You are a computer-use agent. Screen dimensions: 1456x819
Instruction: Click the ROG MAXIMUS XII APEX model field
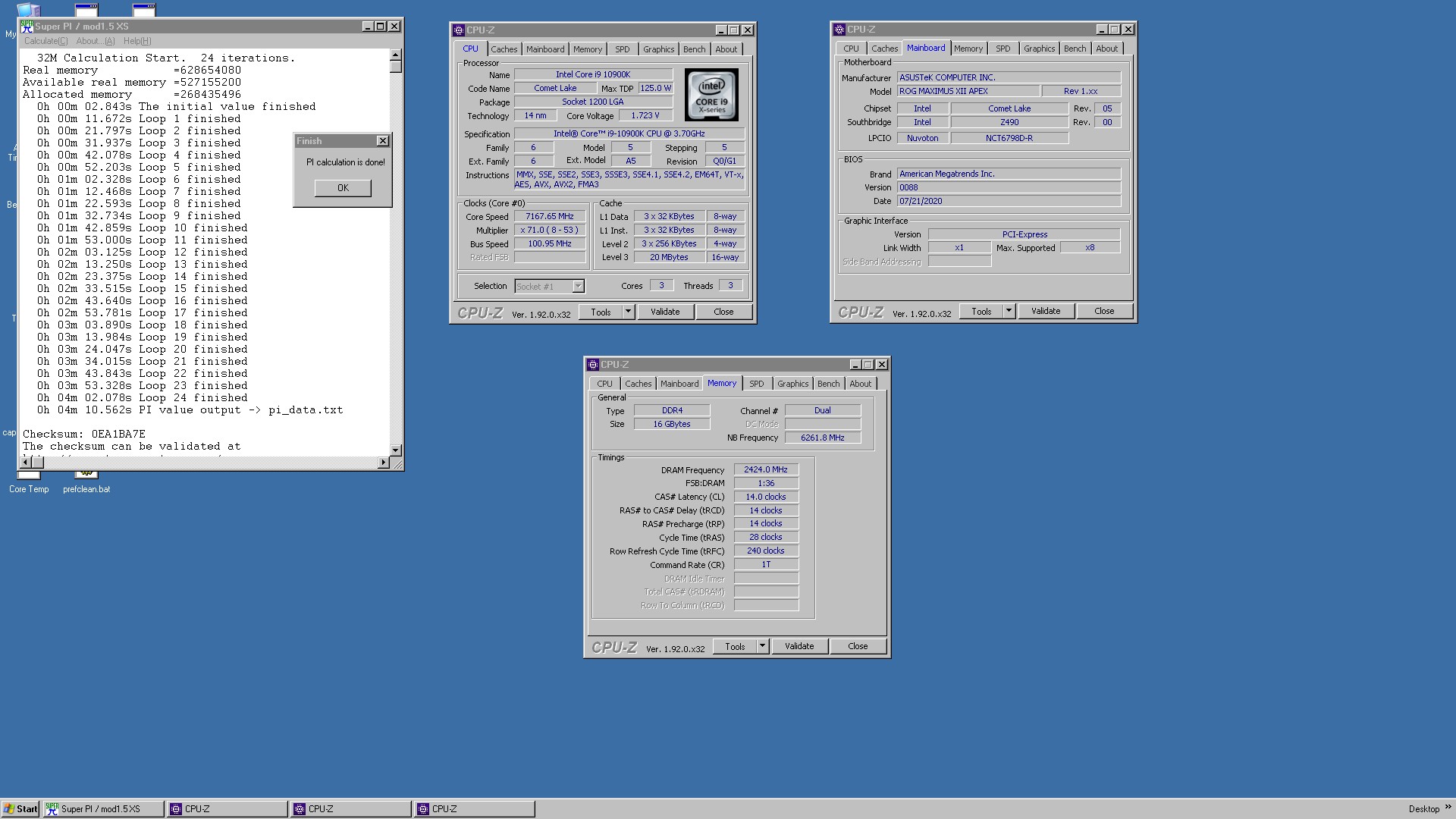click(x=968, y=91)
